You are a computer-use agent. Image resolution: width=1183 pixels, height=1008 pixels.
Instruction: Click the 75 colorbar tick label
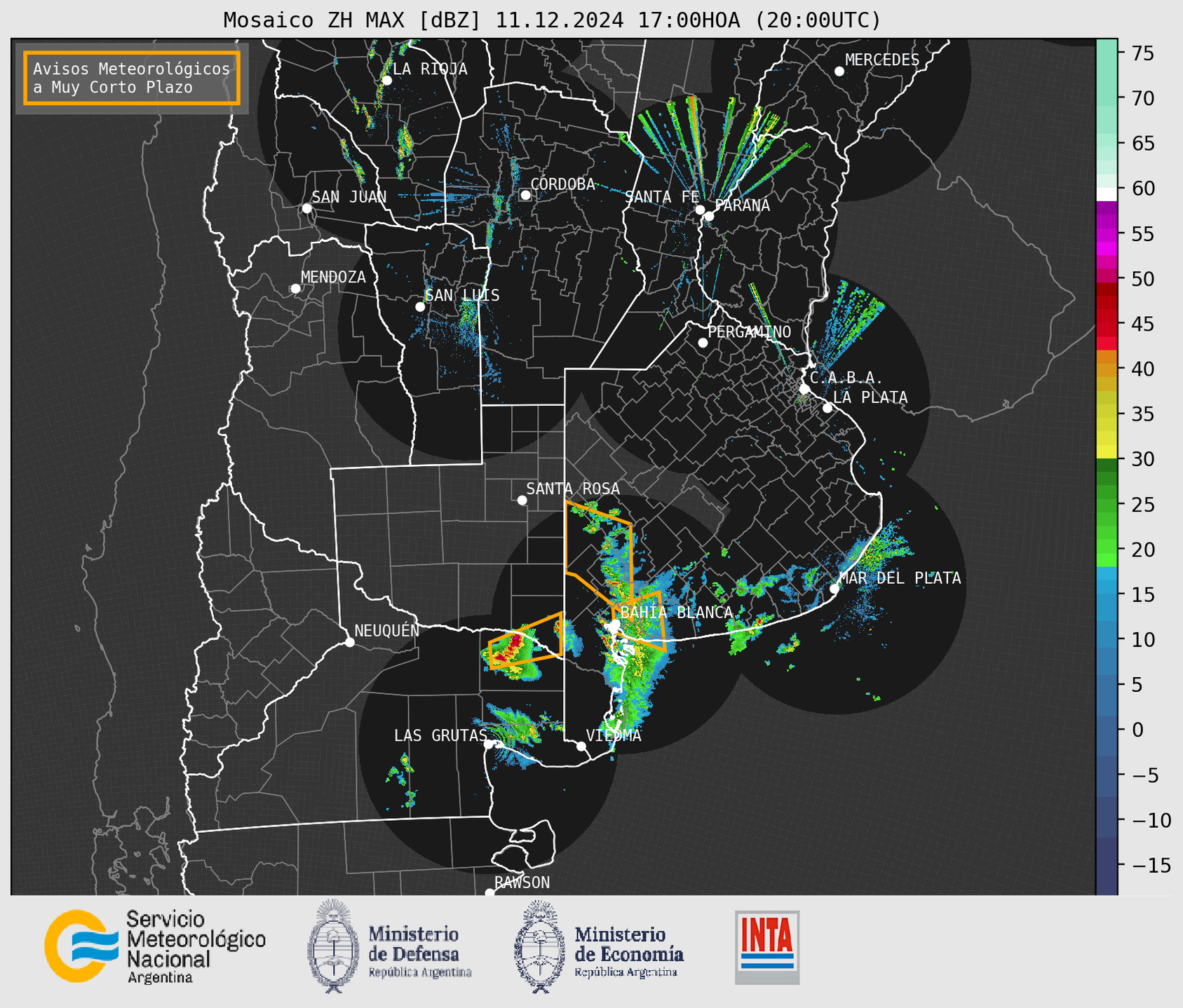tap(1142, 53)
